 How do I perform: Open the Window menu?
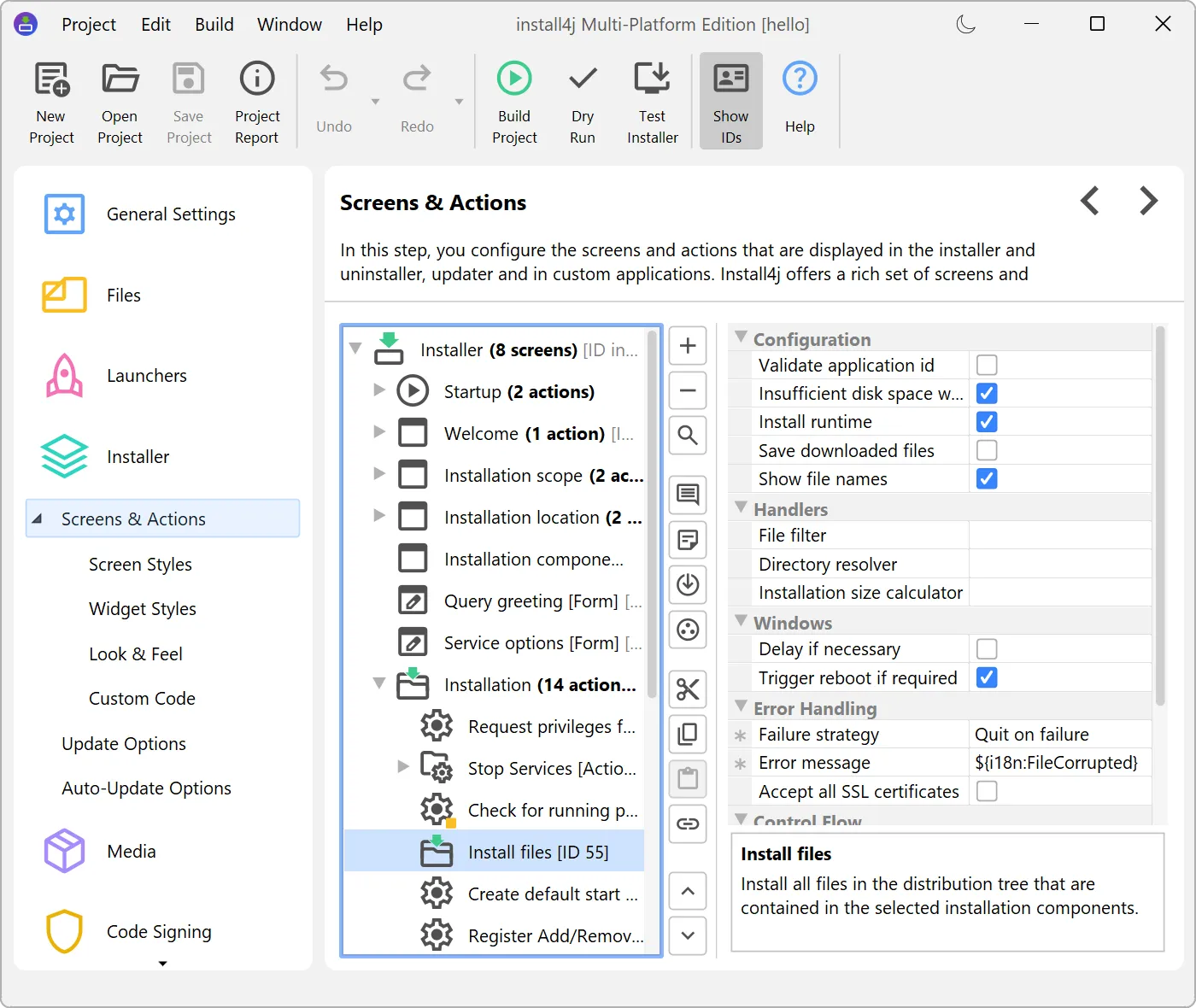pyautogui.click(x=289, y=24)
